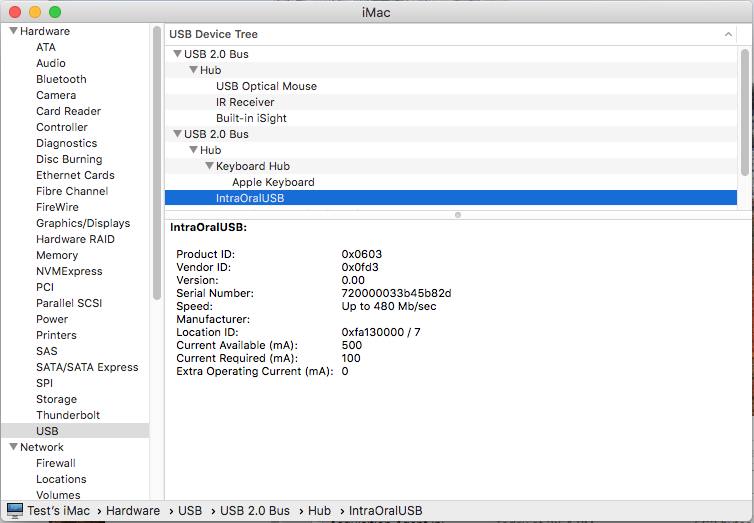Click the pane divider handle dot

[458, 214]
